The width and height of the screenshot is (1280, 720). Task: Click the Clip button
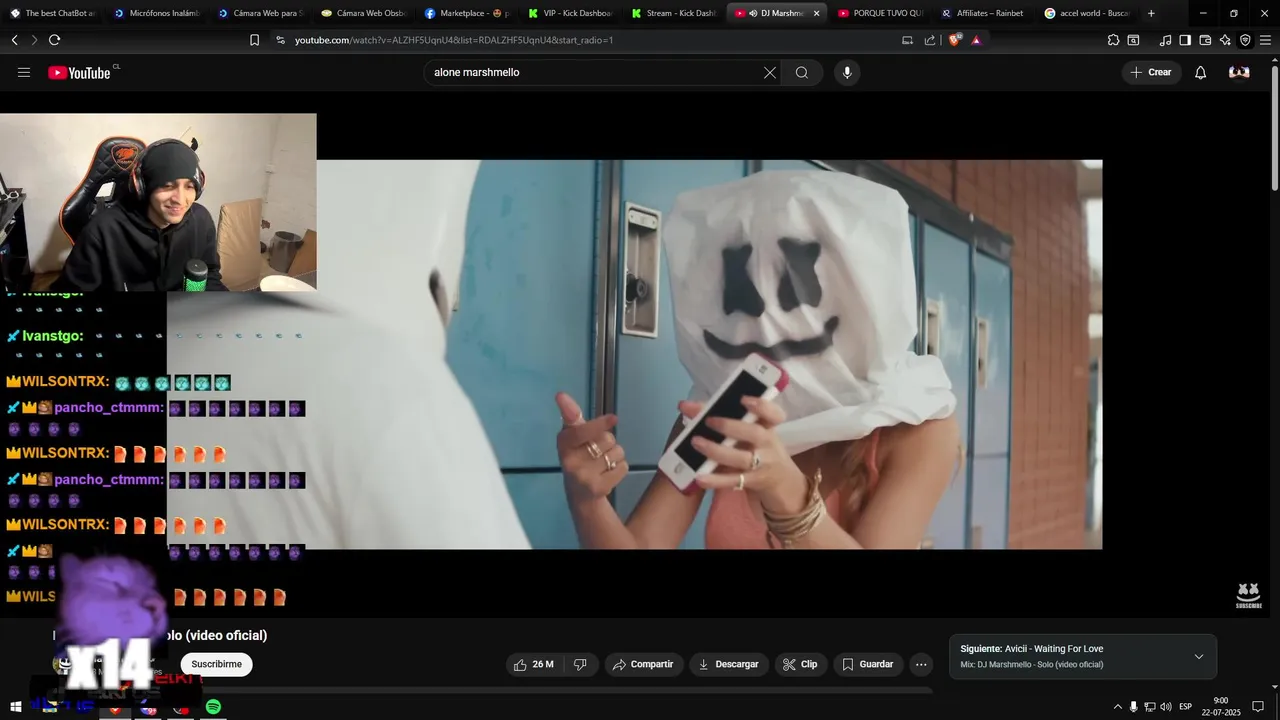[x=800, y=664]
